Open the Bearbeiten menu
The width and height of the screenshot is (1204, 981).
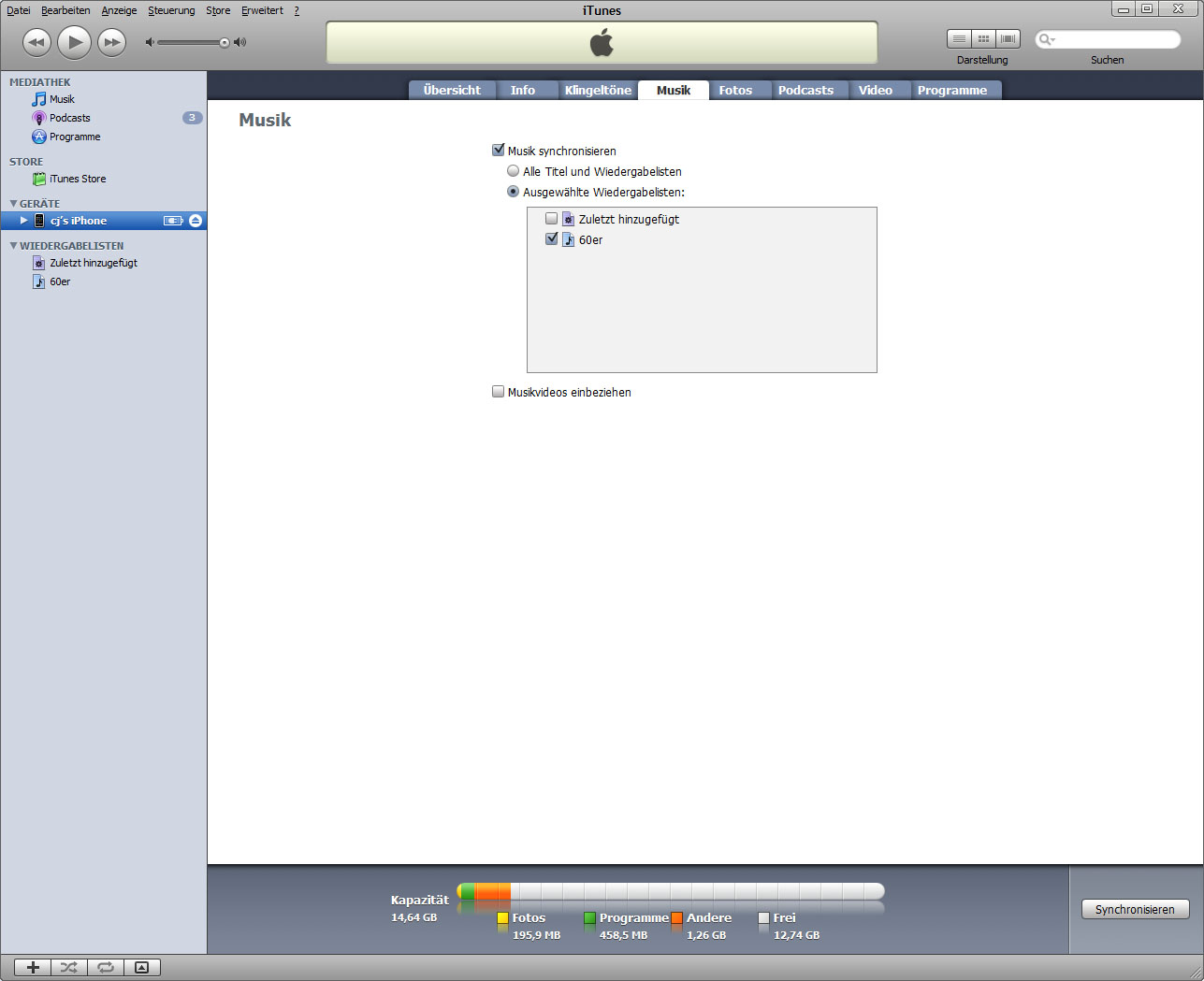pos(65,10)
